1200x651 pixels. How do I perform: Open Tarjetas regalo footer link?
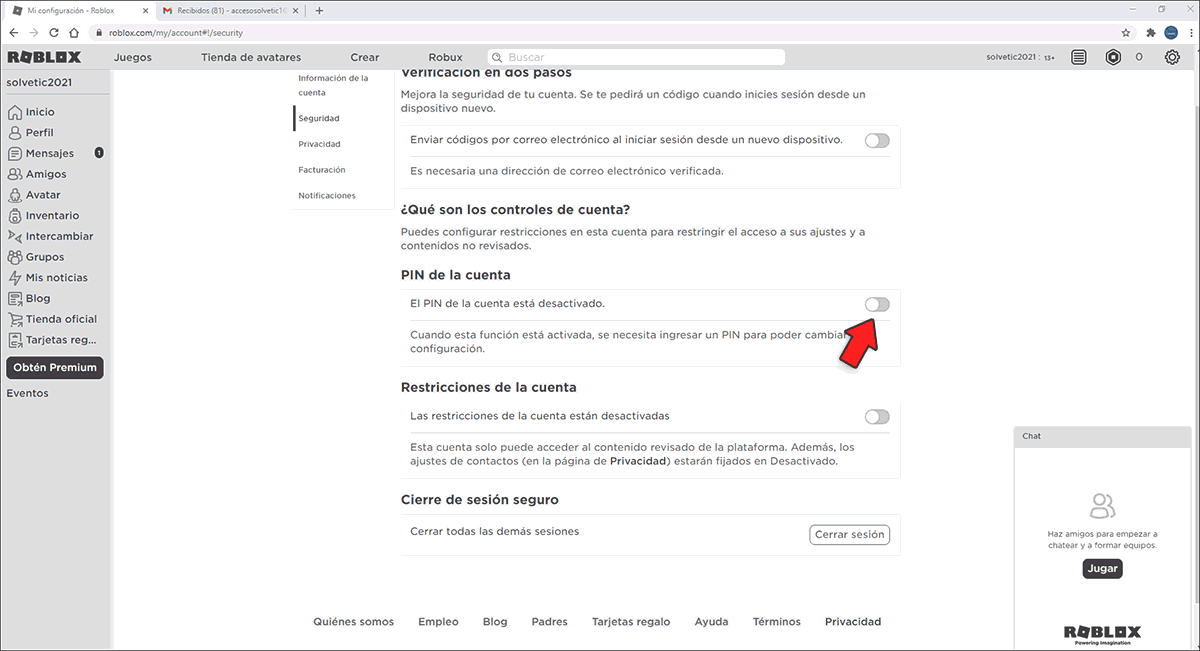[631, 622]
